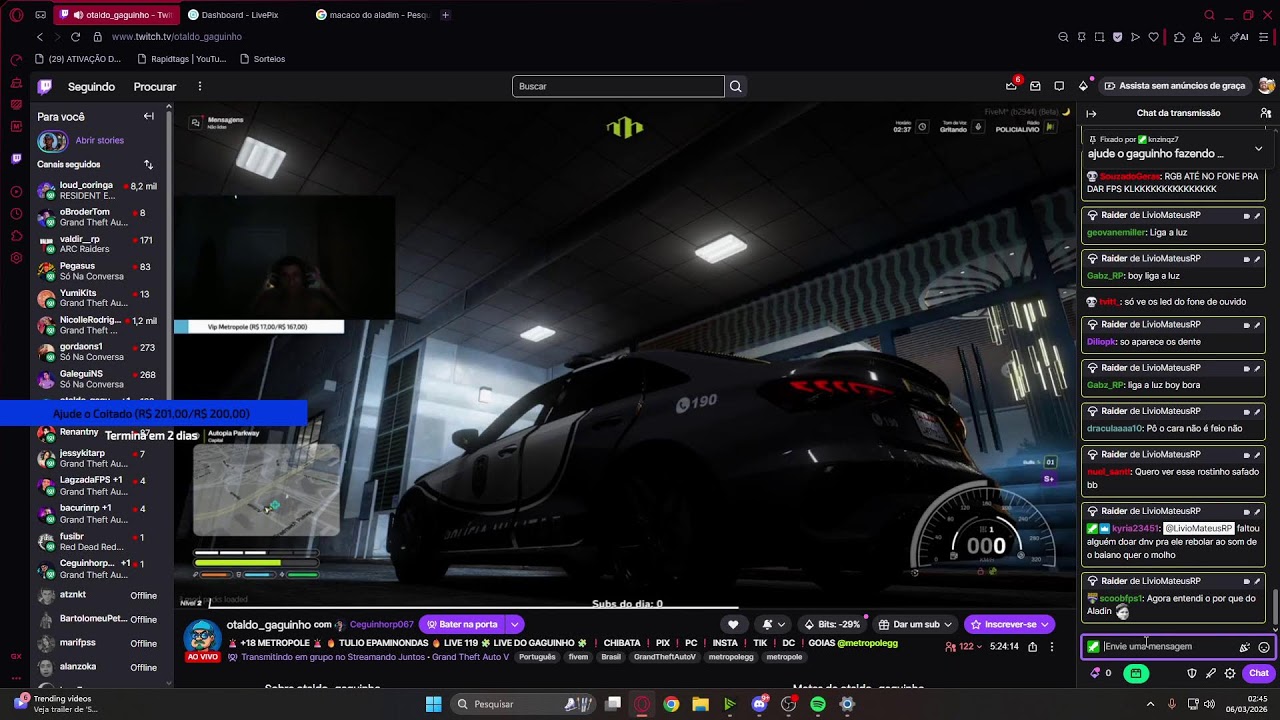Send message with the purple Chat button
Screen dimensions: 1280x720
pos(1258,673)
